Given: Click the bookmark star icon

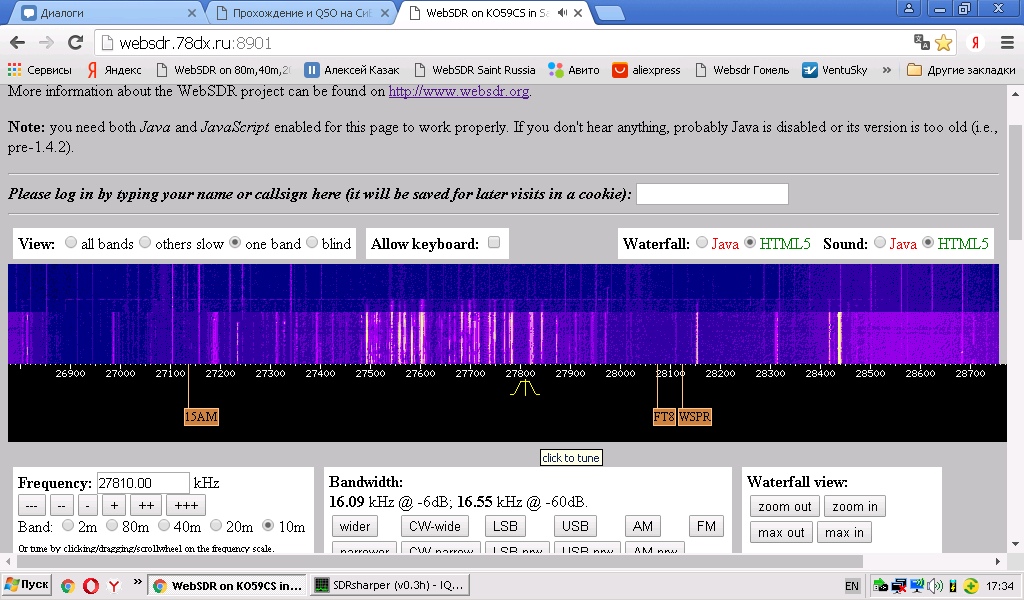Looking at the screenshot, I should 944,43.
